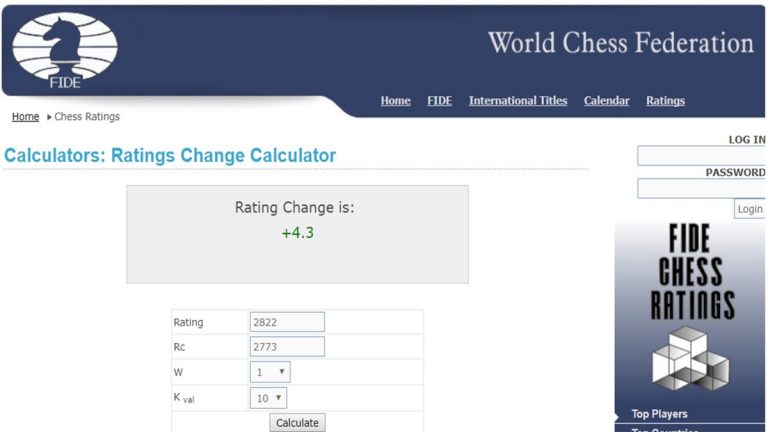Select the 'Rating Change is:' text
768x432 pixels.
pyautogui.click(x=294, y=207)
